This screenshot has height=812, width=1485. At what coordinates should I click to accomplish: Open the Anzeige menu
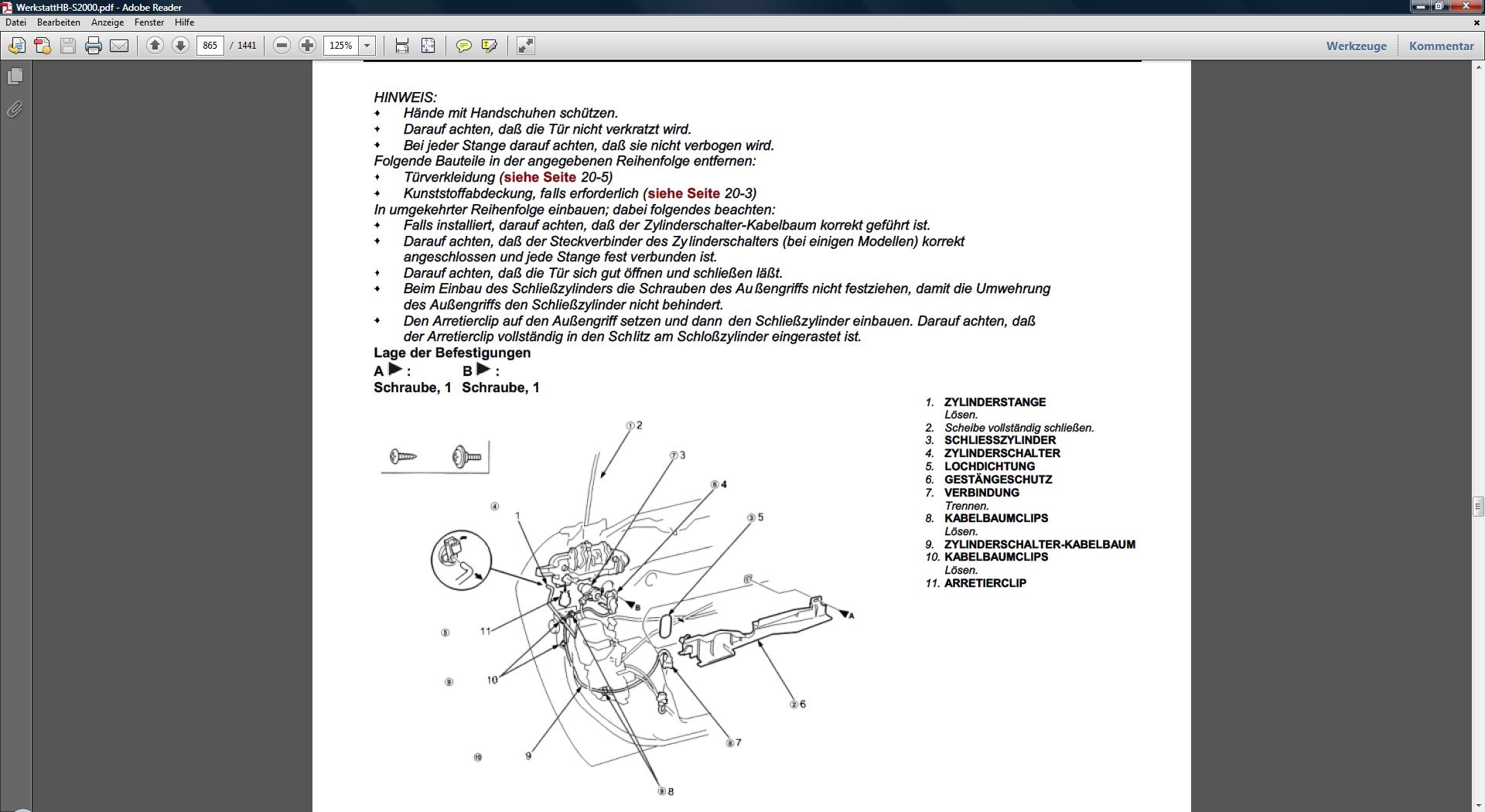click(108, 22)
